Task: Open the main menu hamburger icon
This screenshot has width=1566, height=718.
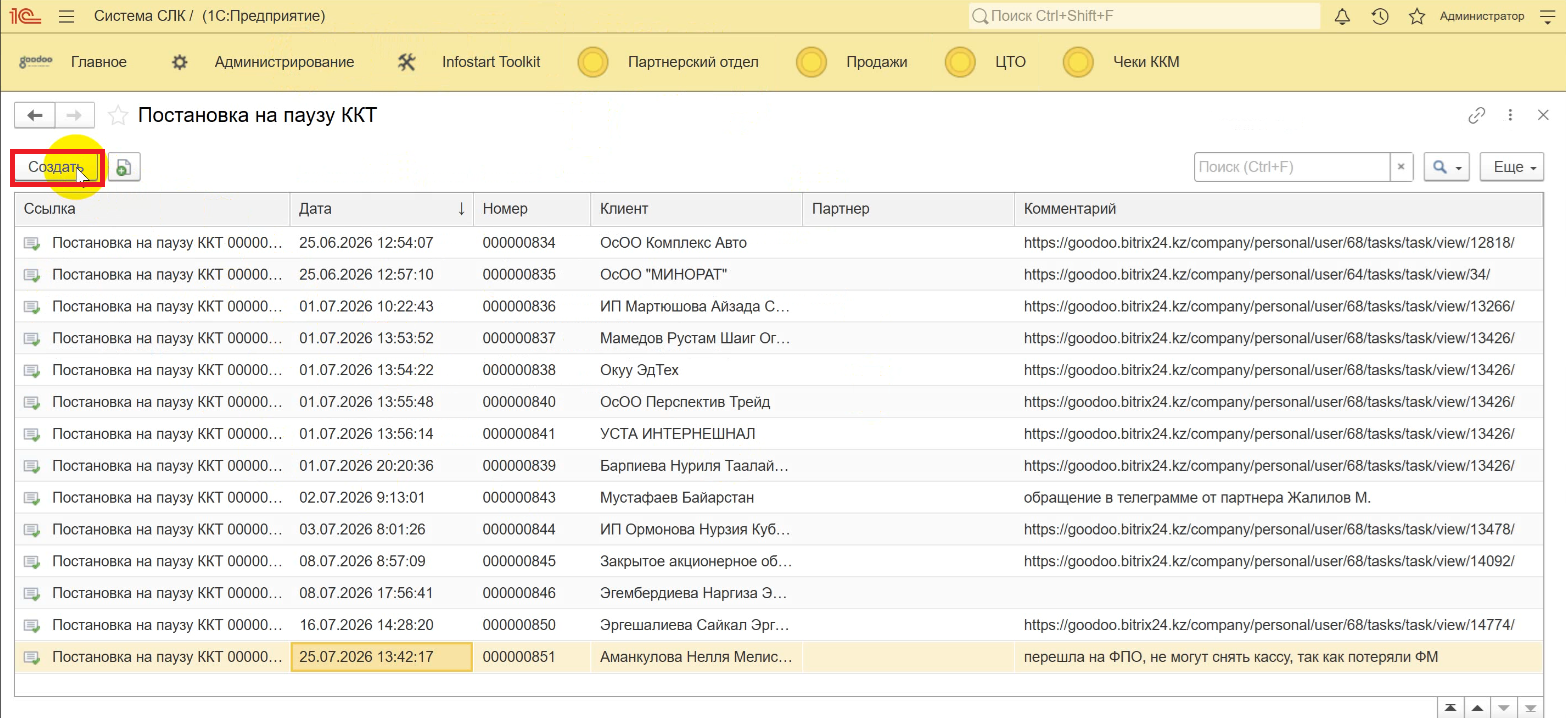Action: click(x=67, y=16)
